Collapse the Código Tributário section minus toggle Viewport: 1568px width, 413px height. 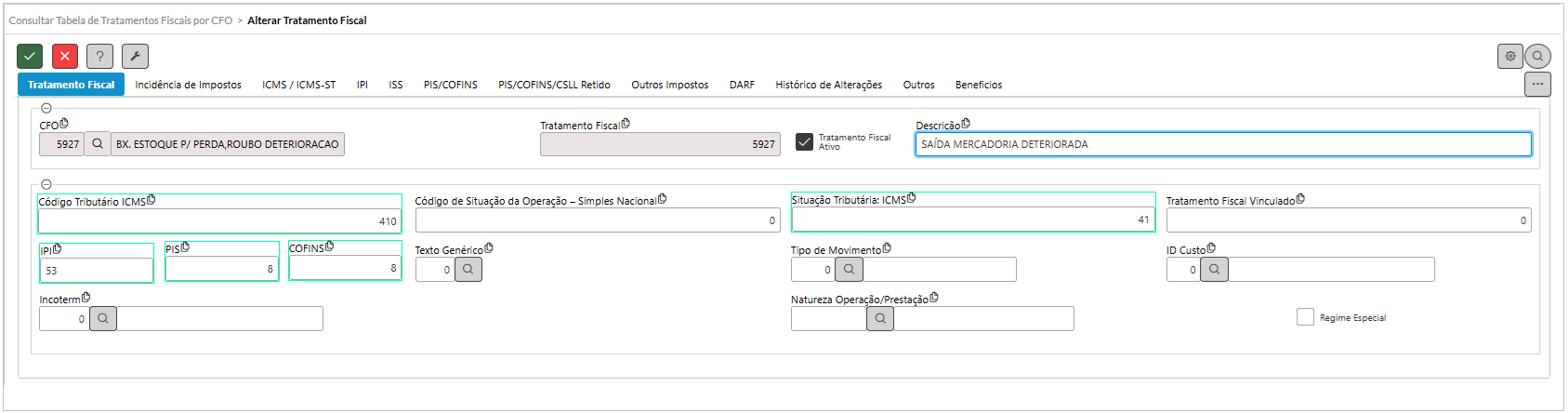46,185
